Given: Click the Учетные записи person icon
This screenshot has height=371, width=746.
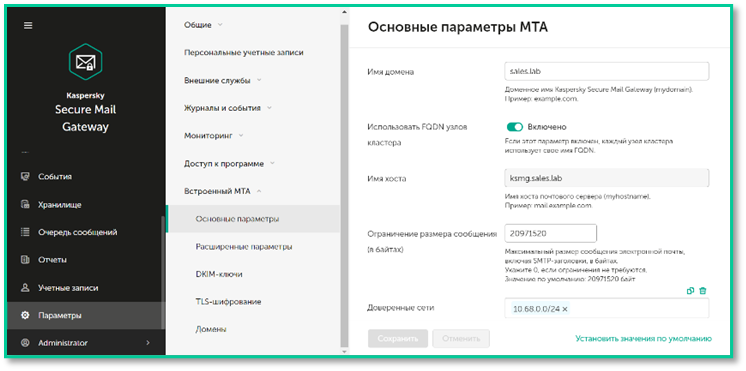Looking at the screenshot, I should 26,288.
